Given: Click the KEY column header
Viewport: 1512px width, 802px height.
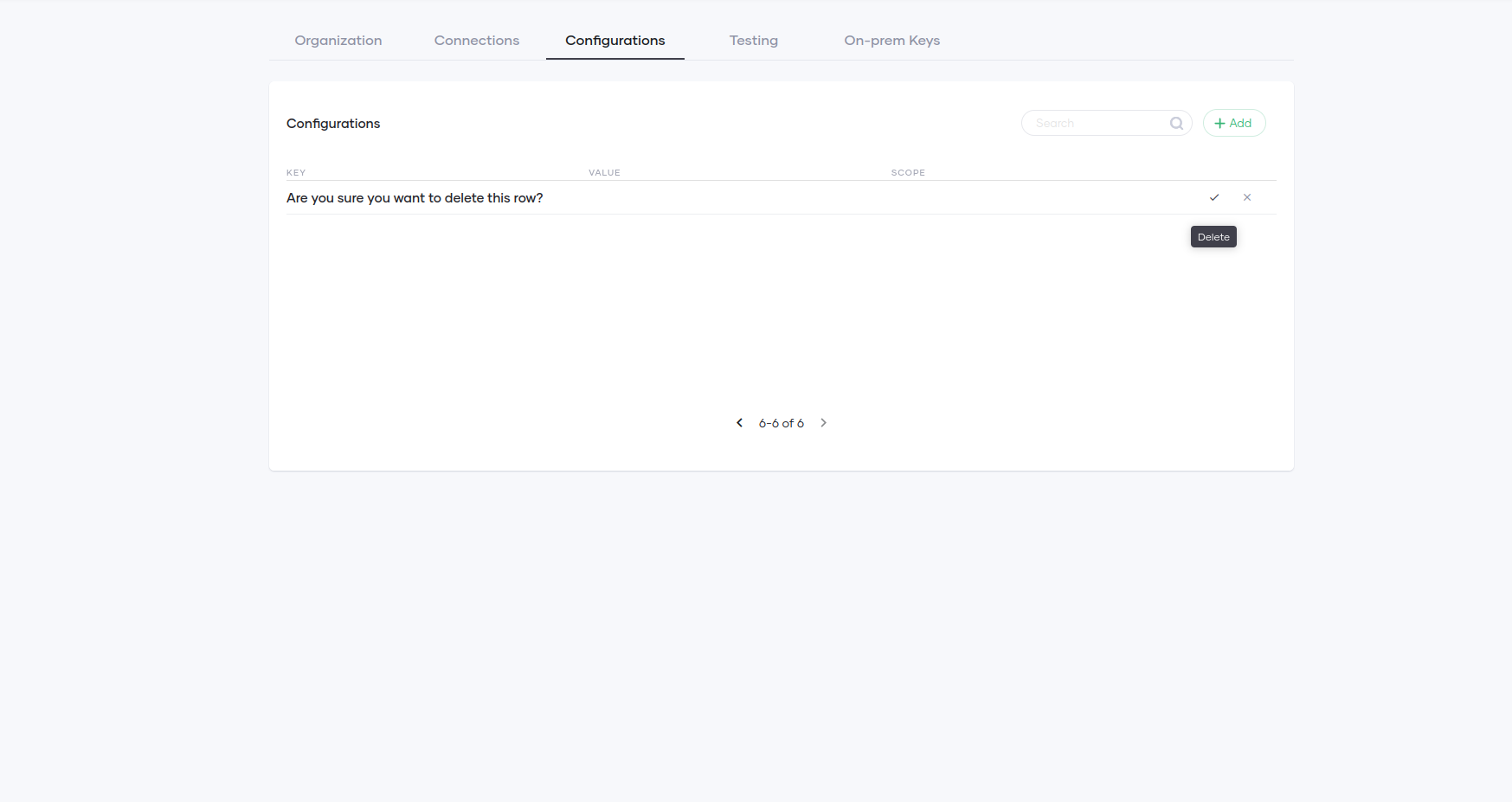Looking at the screenshot, I should tap(296, 172).
